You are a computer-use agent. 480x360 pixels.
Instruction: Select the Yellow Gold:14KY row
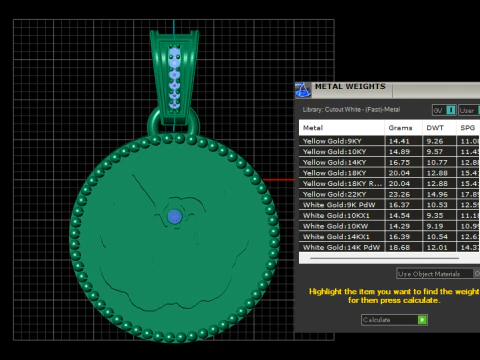click(389, 162)
